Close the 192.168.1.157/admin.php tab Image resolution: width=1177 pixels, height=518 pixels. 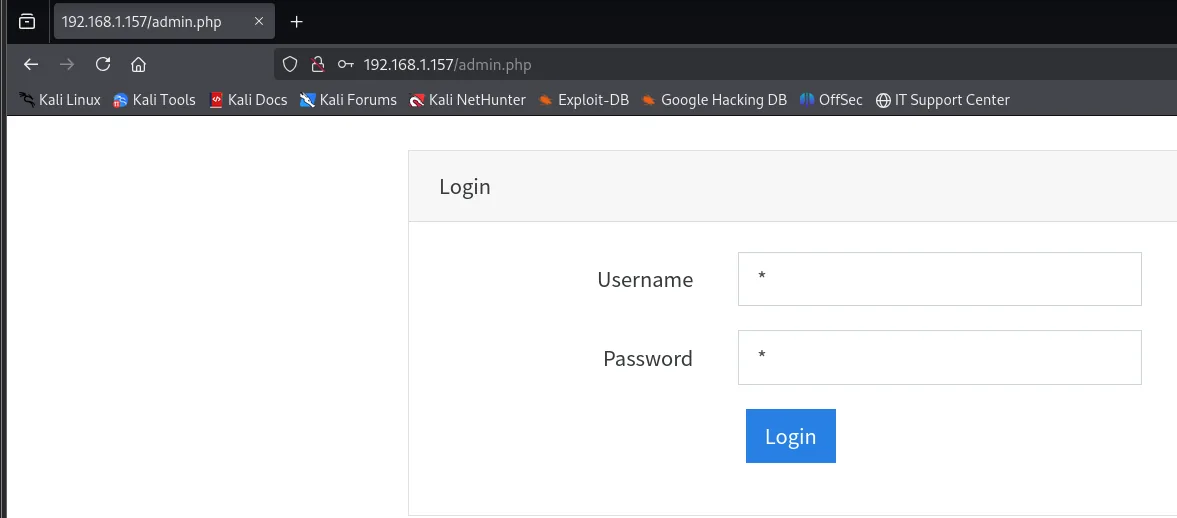tap(259, 22)
